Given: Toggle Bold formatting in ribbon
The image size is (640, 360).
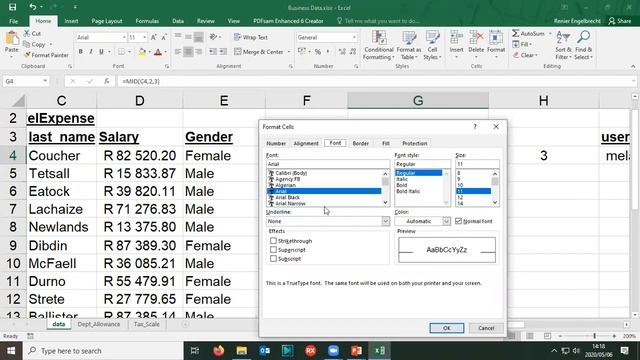Looking at the screenshot, I should 80,52.
